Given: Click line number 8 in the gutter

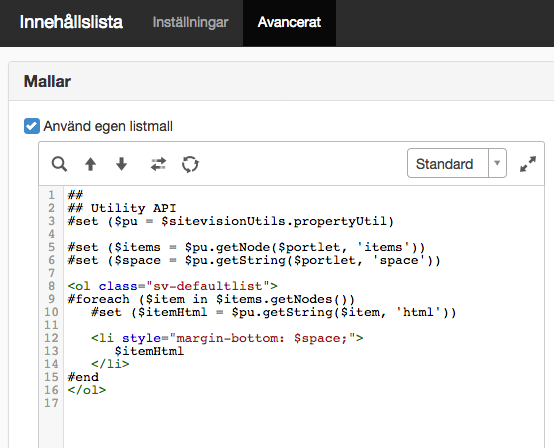Looking at the screenshot, I should [52, 286].
